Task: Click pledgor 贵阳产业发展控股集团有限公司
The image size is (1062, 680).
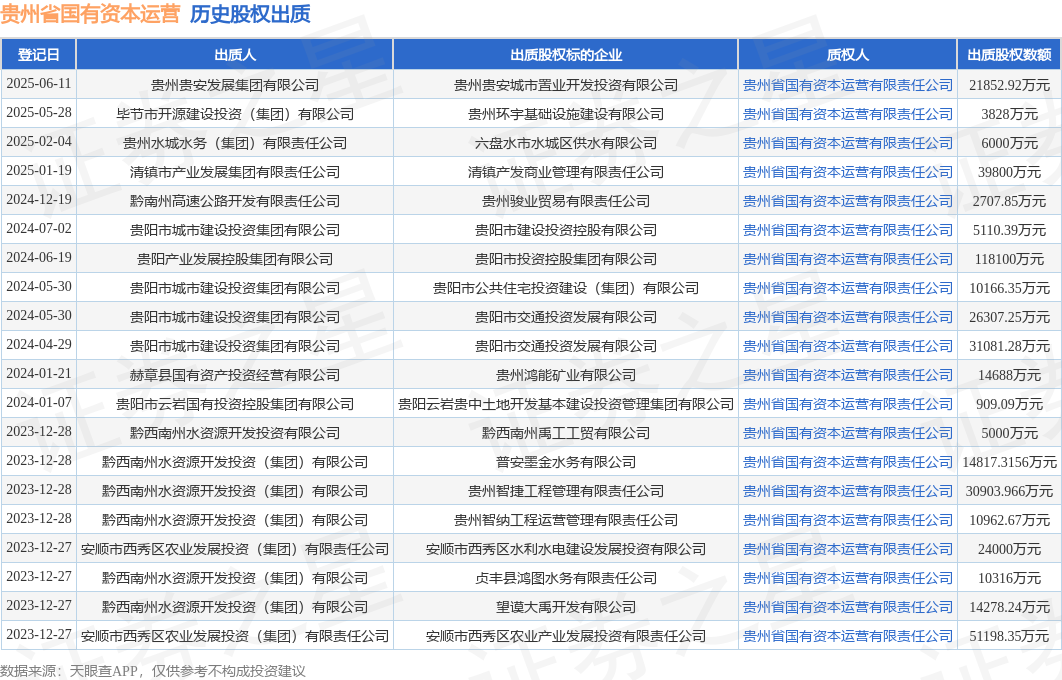Action: pyautogui.click(x=235, y=259)
